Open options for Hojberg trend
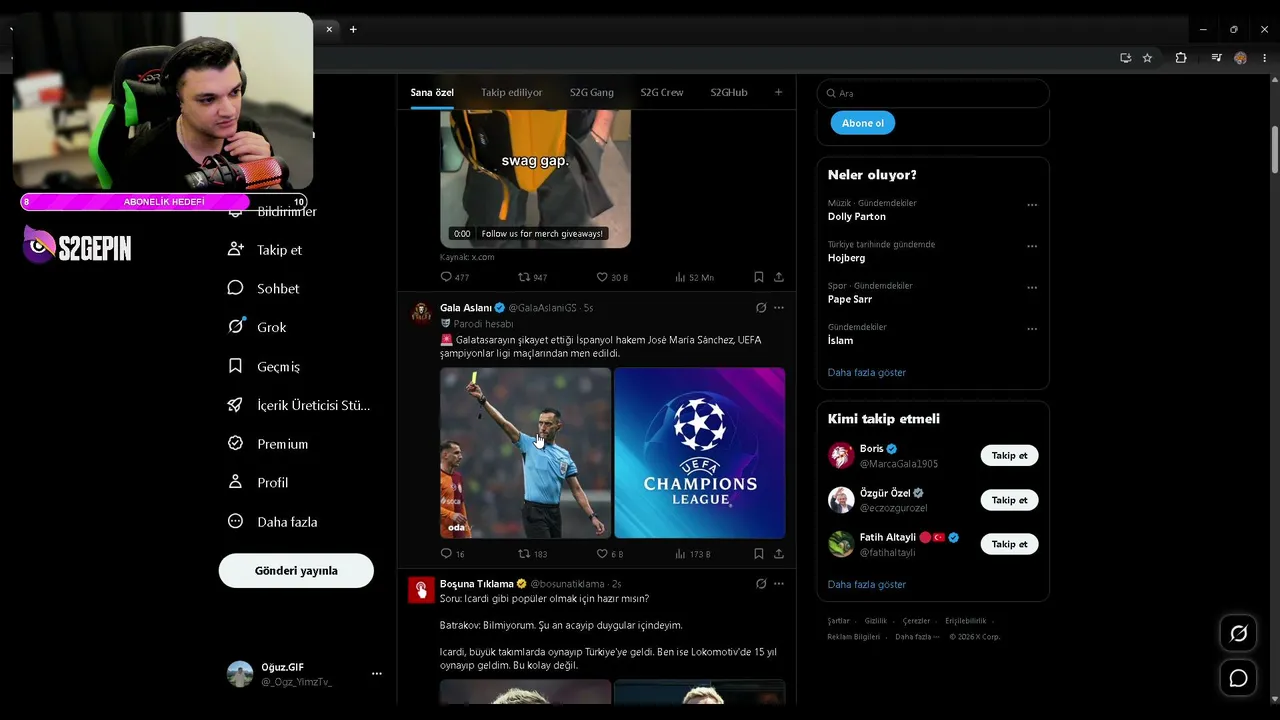The height and width of the screenshot is (720, 1280). pyautogui.click(x=1032, y=246)
